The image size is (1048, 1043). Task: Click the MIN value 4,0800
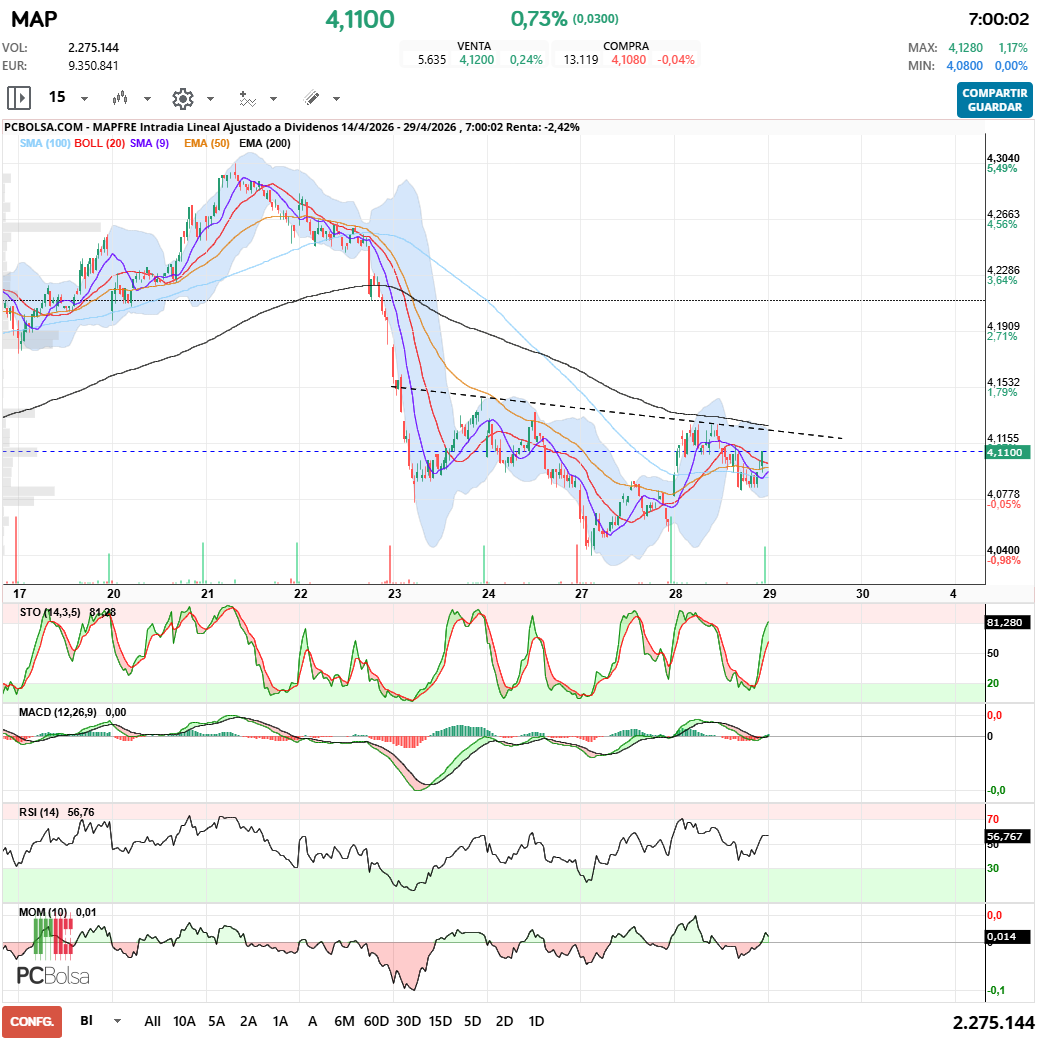pyautogui.click(x=964, y=65)
